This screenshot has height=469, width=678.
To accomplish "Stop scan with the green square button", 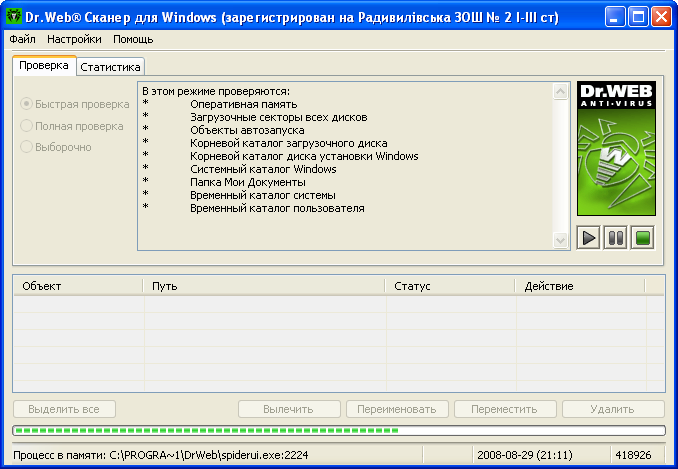I will pyautogui.click(x=643, y=238).
